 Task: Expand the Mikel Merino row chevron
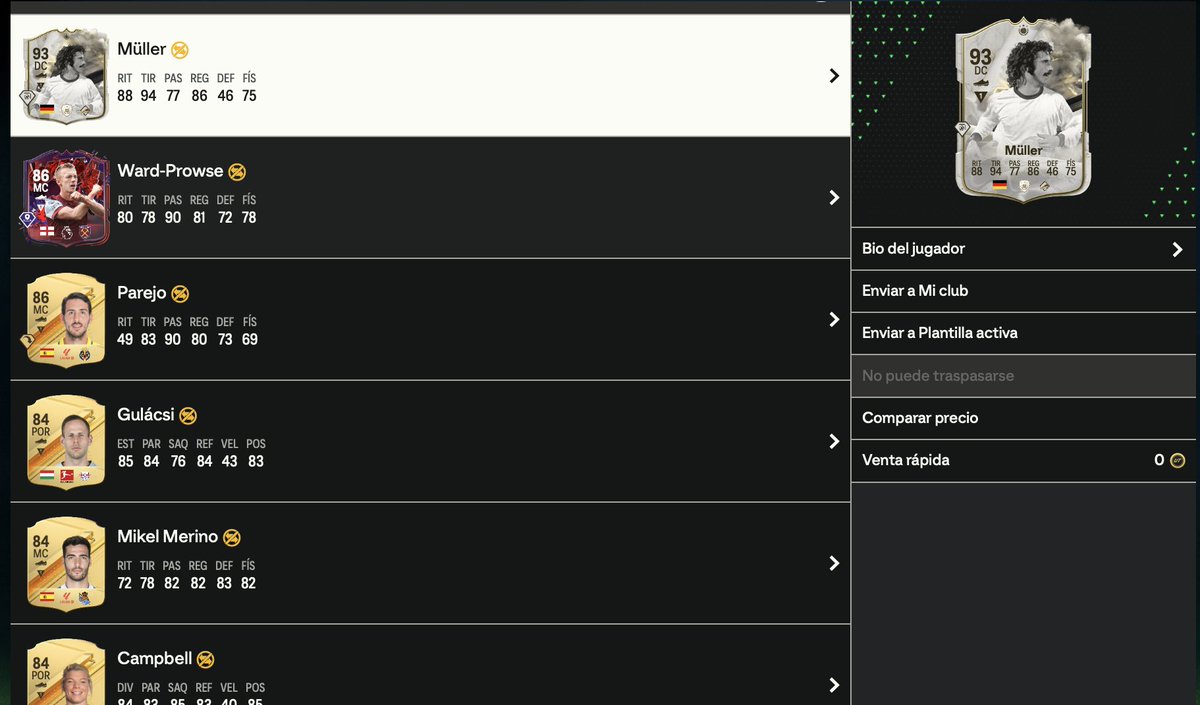point(834,564)
